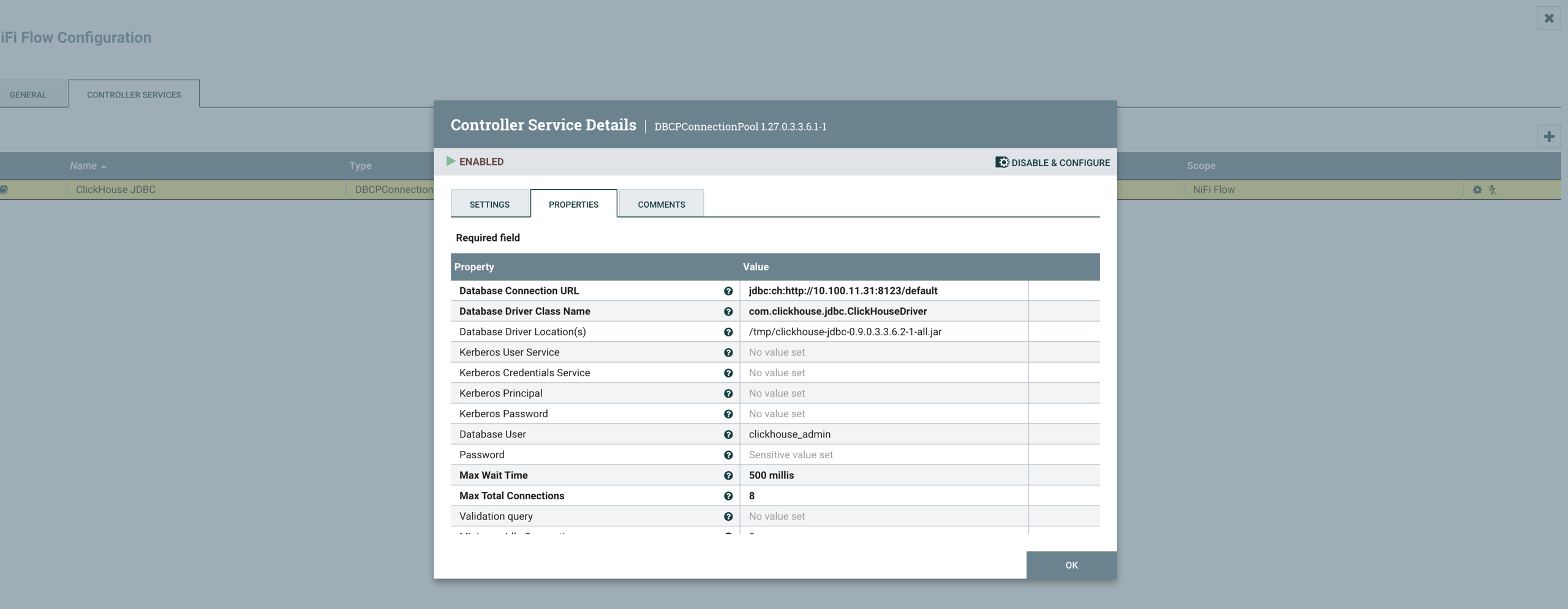Click the ClickHouse JDBC row's leading icon

4,190
